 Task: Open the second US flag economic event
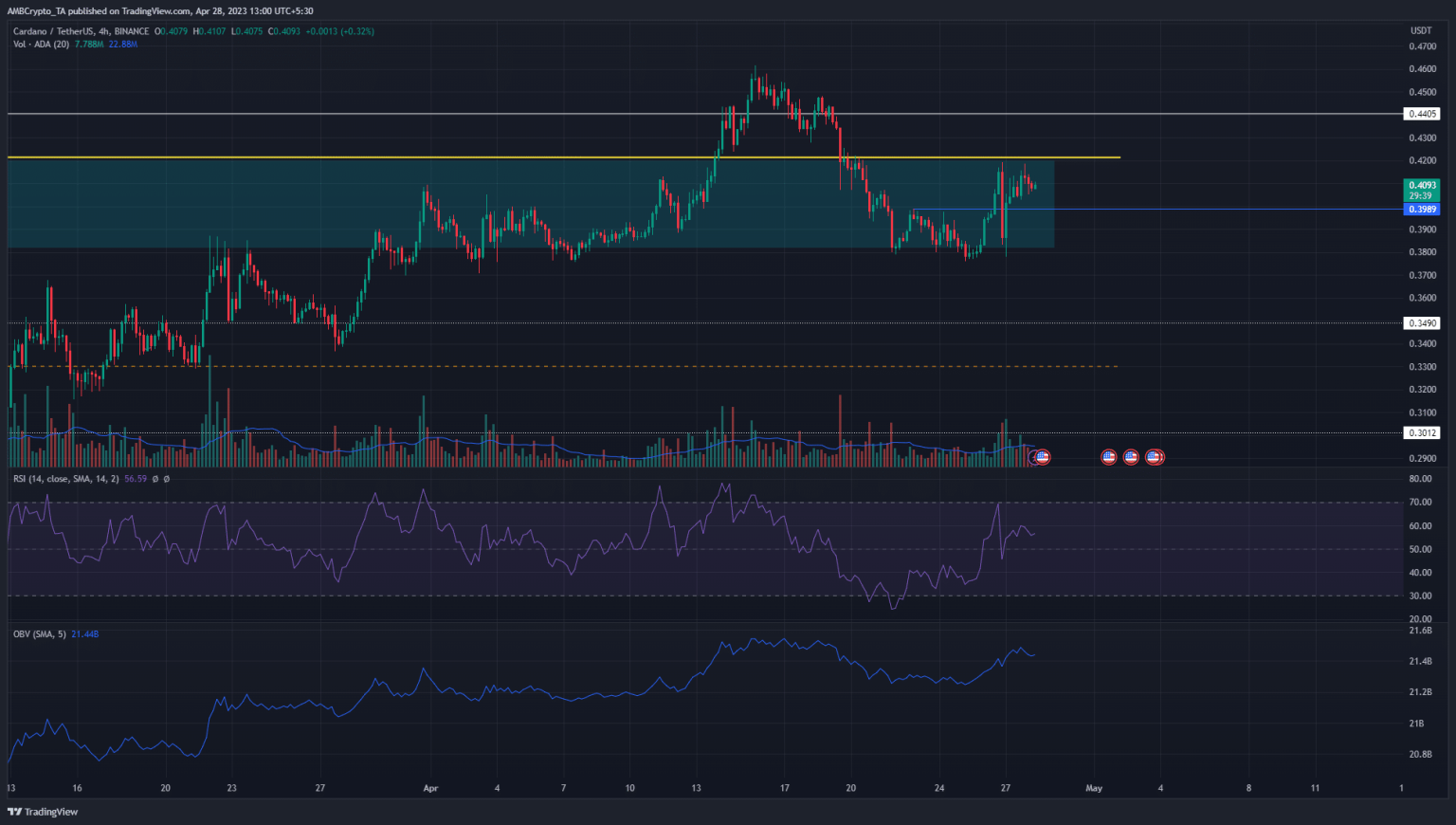(x=1108, y=457)
